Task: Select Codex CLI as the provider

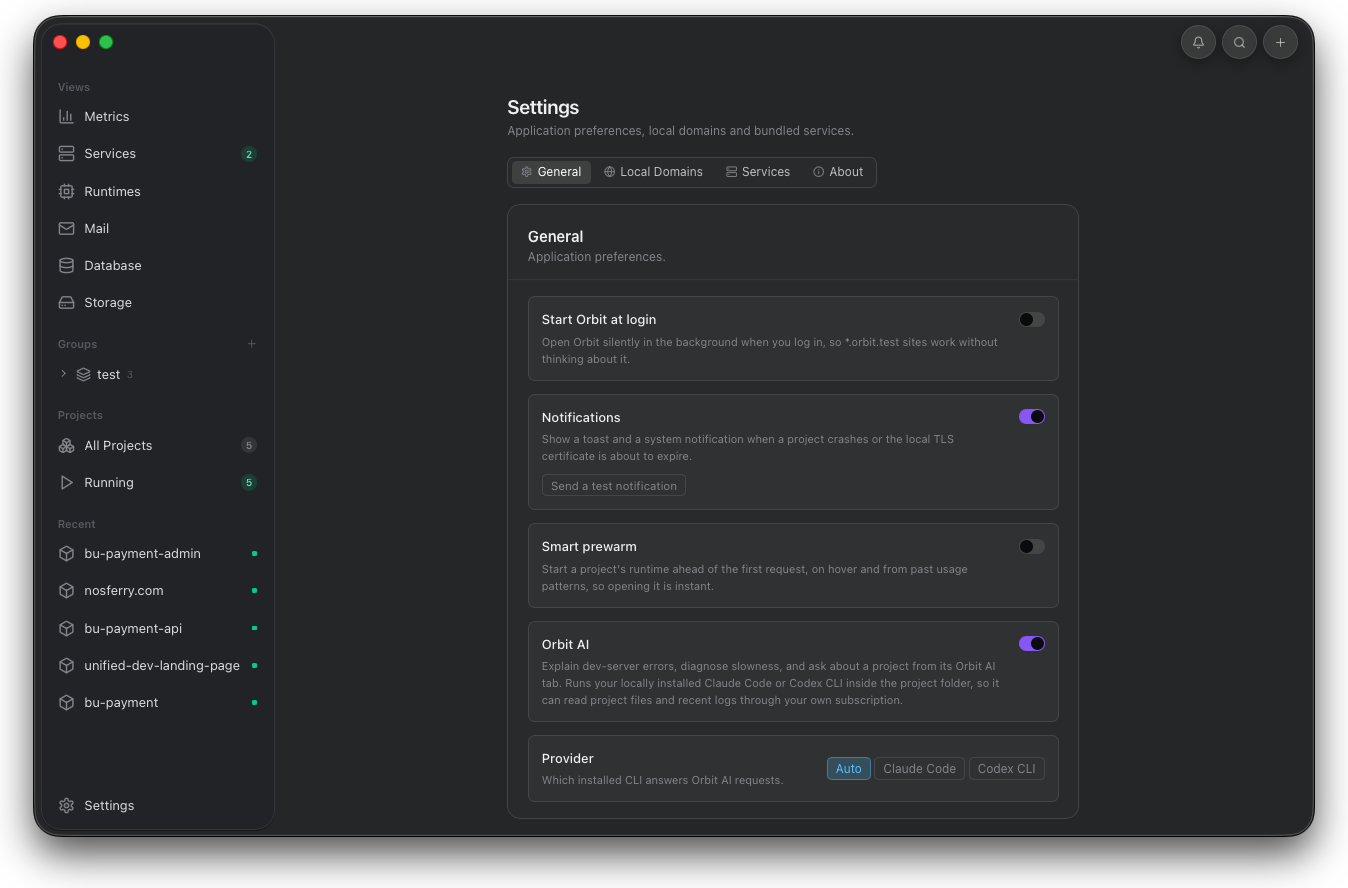Action: (1006, 768)
